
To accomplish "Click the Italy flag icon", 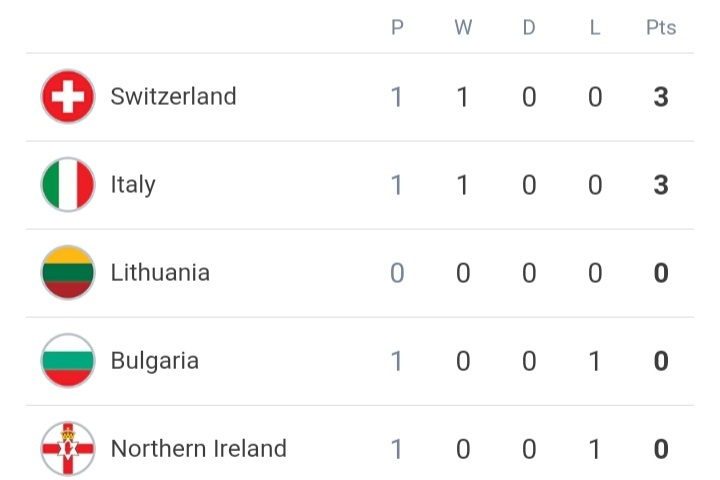I will click(68, 185).
